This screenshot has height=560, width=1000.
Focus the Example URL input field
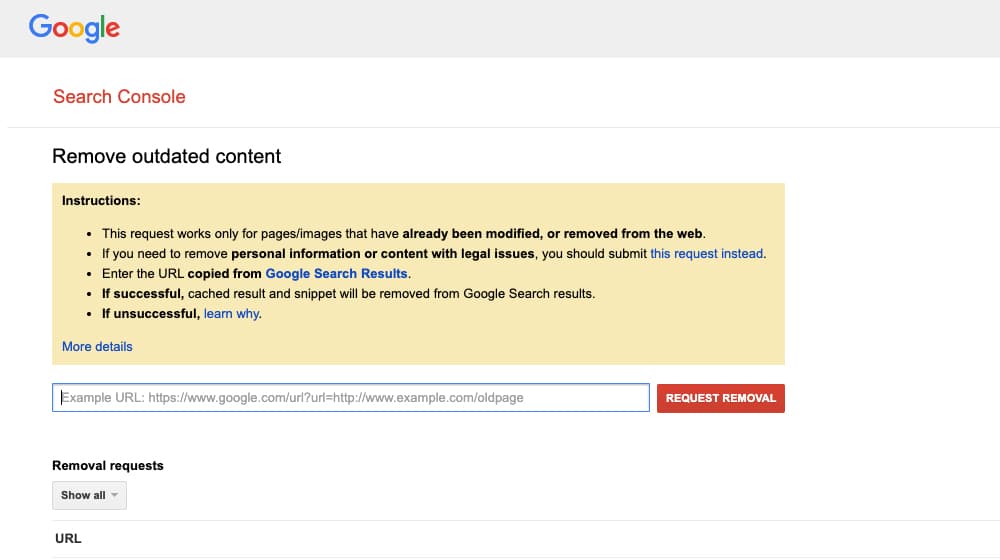point(351,397)
